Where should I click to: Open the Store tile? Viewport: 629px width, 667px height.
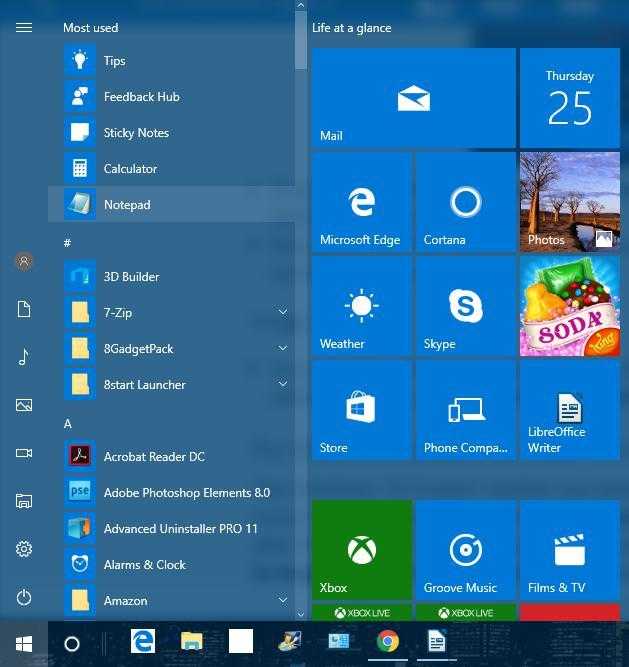[x=361, y=410]
